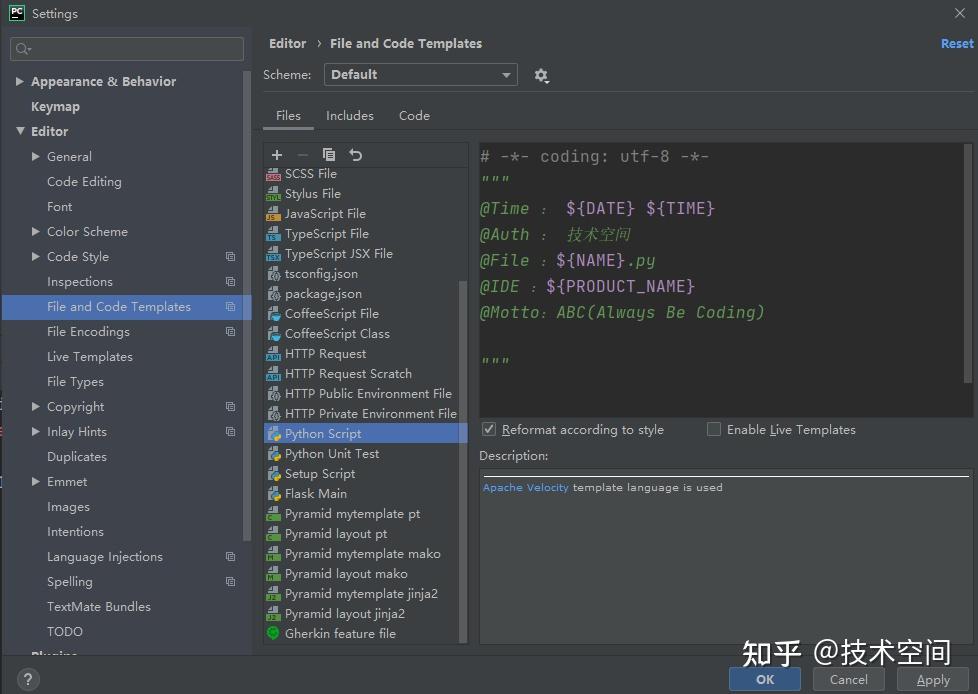Screen dimensions: 978x694
Task: Uncheck Reformat according to style
Action: coord(489,429)
